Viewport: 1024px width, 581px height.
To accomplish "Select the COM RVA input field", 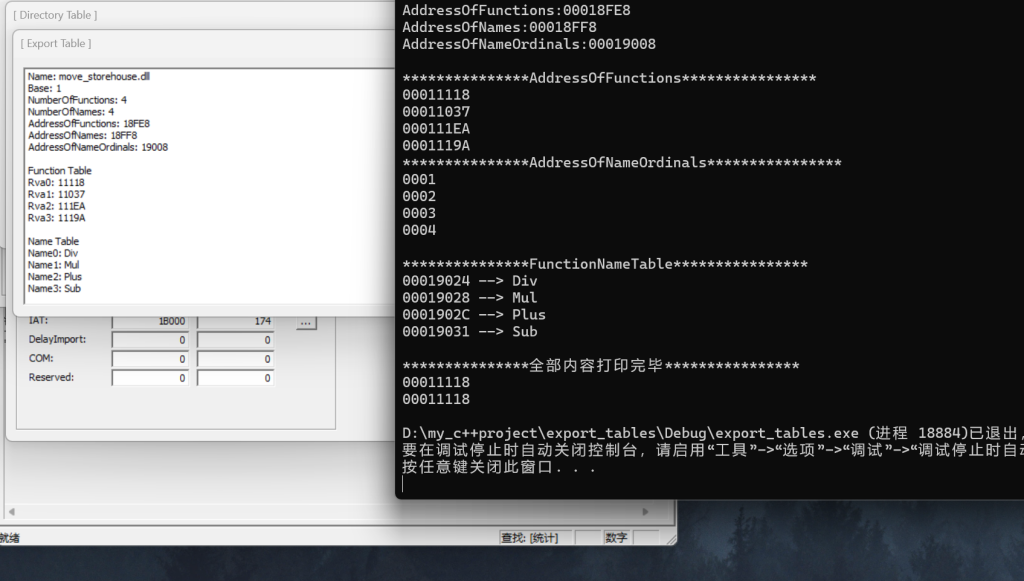I will [x=150, y=359].
